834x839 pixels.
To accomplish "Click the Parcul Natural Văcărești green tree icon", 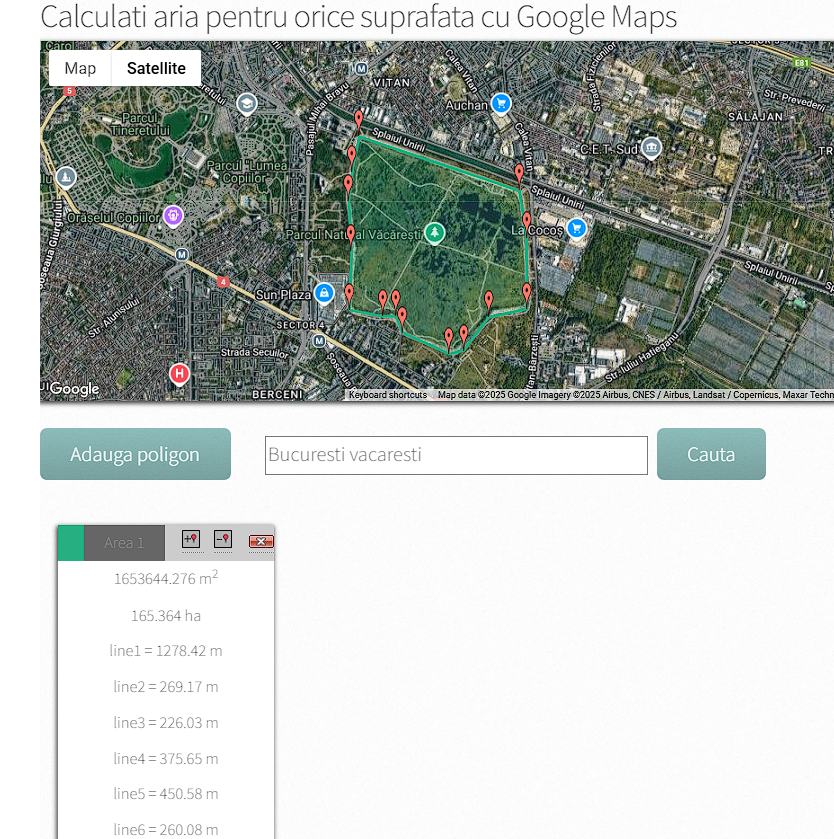I will pos(434,233).
